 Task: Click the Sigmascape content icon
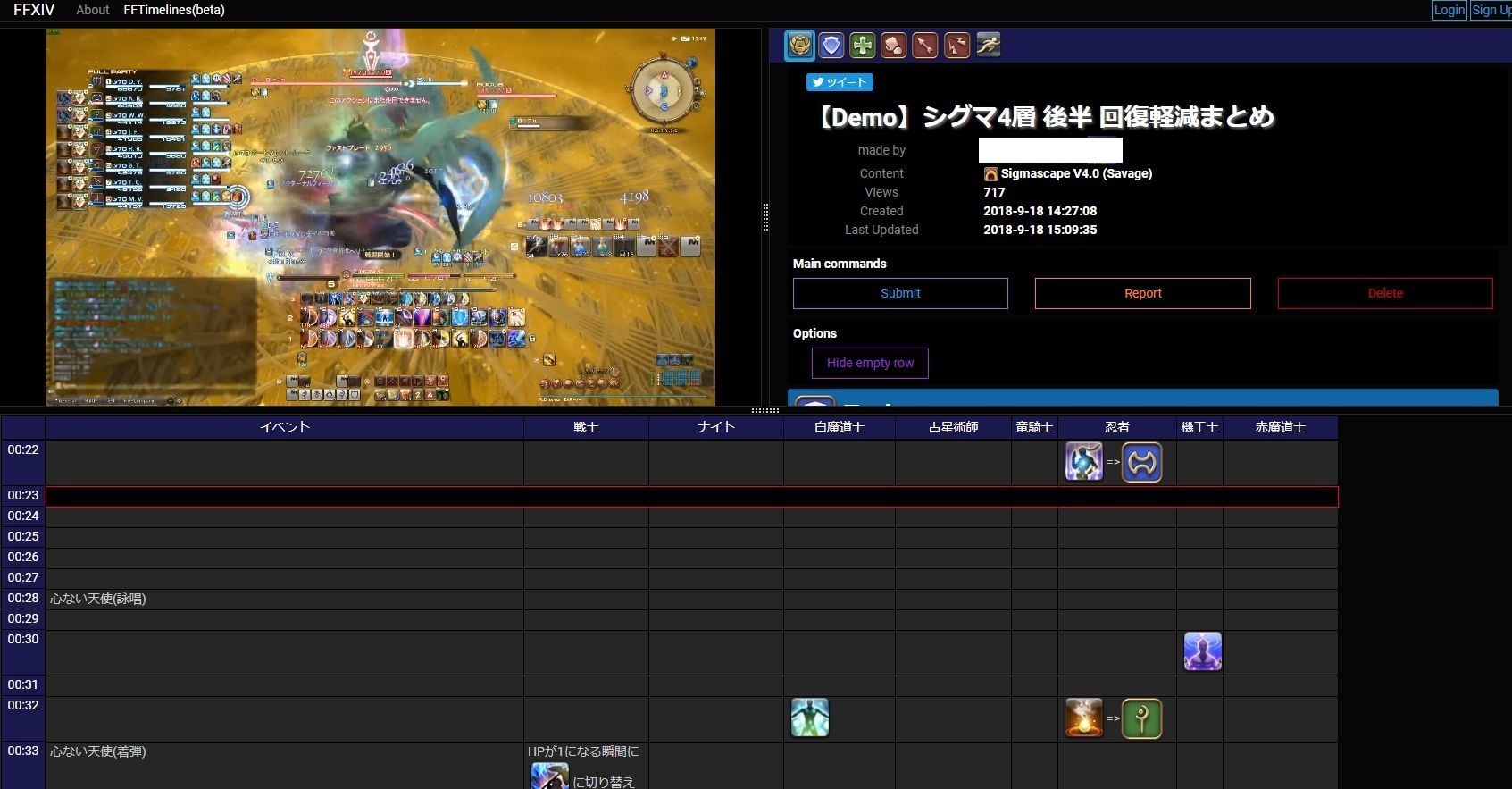(x=990, y=174)
